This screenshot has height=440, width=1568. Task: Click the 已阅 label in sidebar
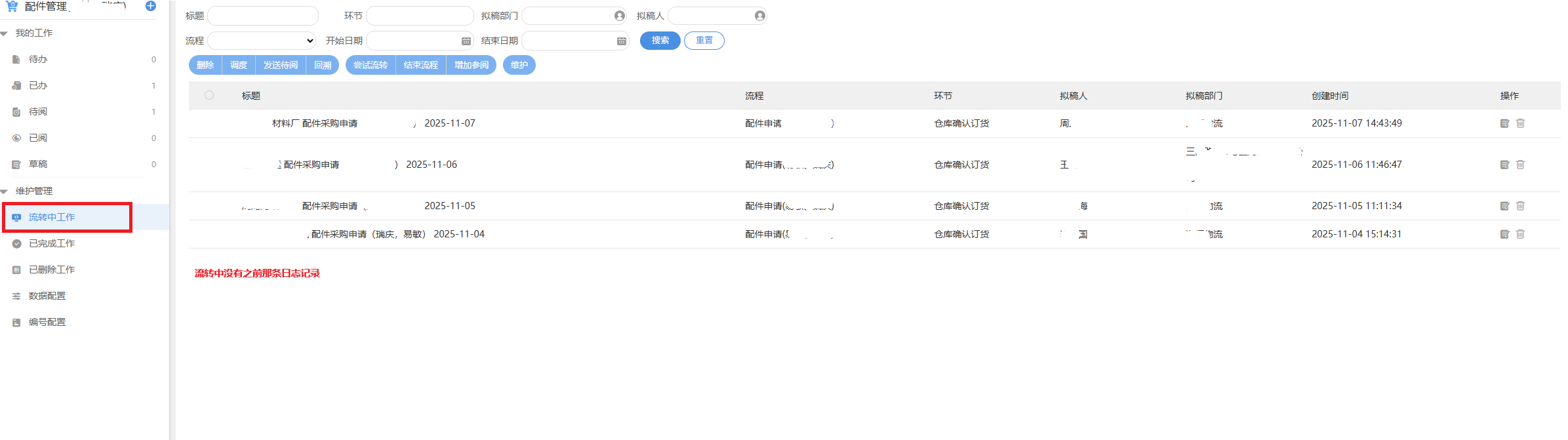coord(38,138)
